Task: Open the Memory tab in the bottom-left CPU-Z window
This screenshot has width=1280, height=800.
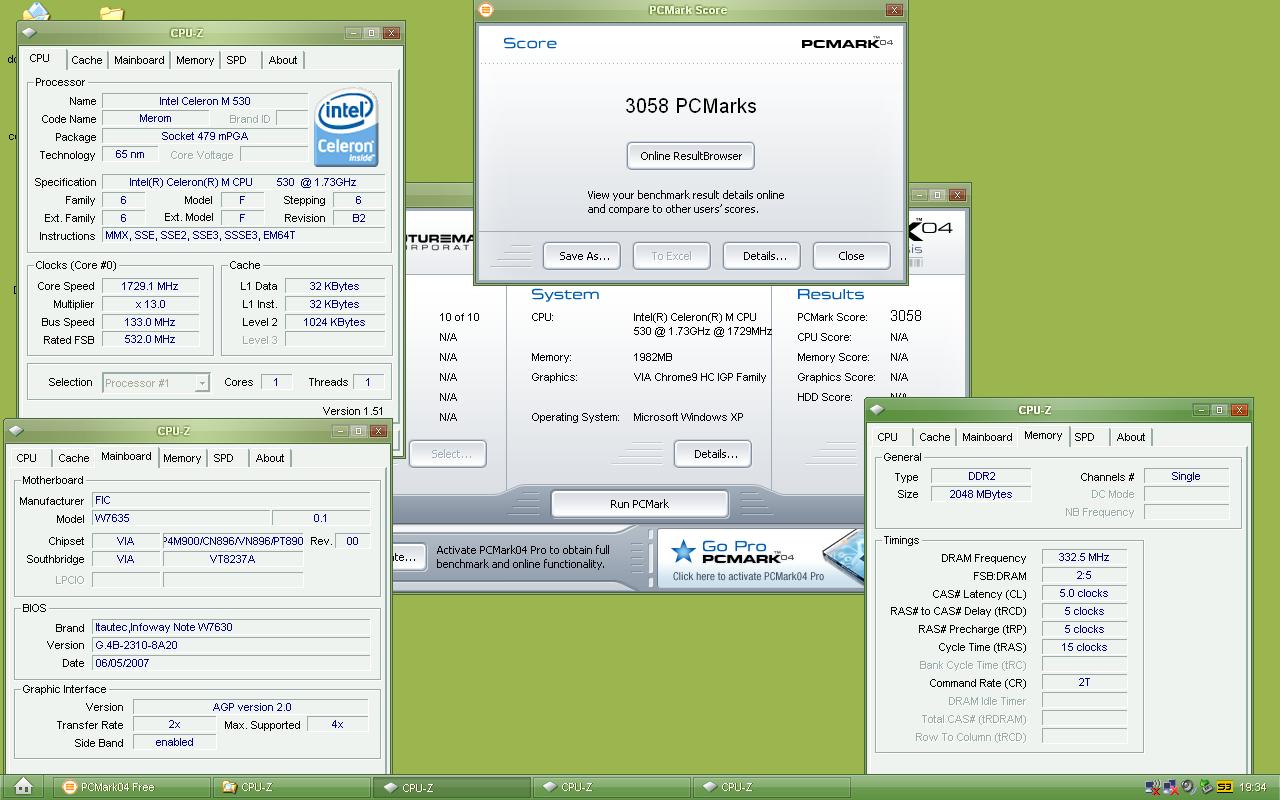Action: pyautogui.click(x=182, y=458)
